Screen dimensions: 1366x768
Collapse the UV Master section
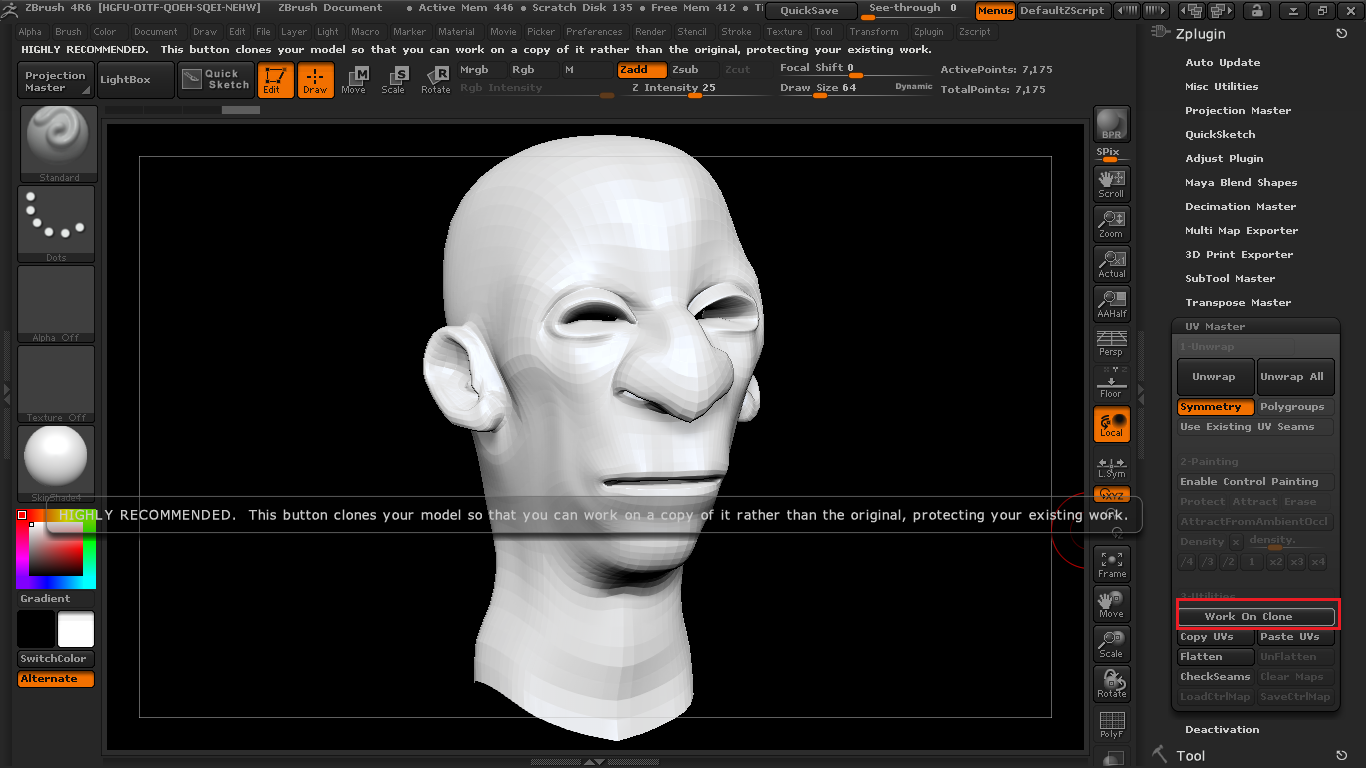pyautogui.click(x=1215, y=327)
